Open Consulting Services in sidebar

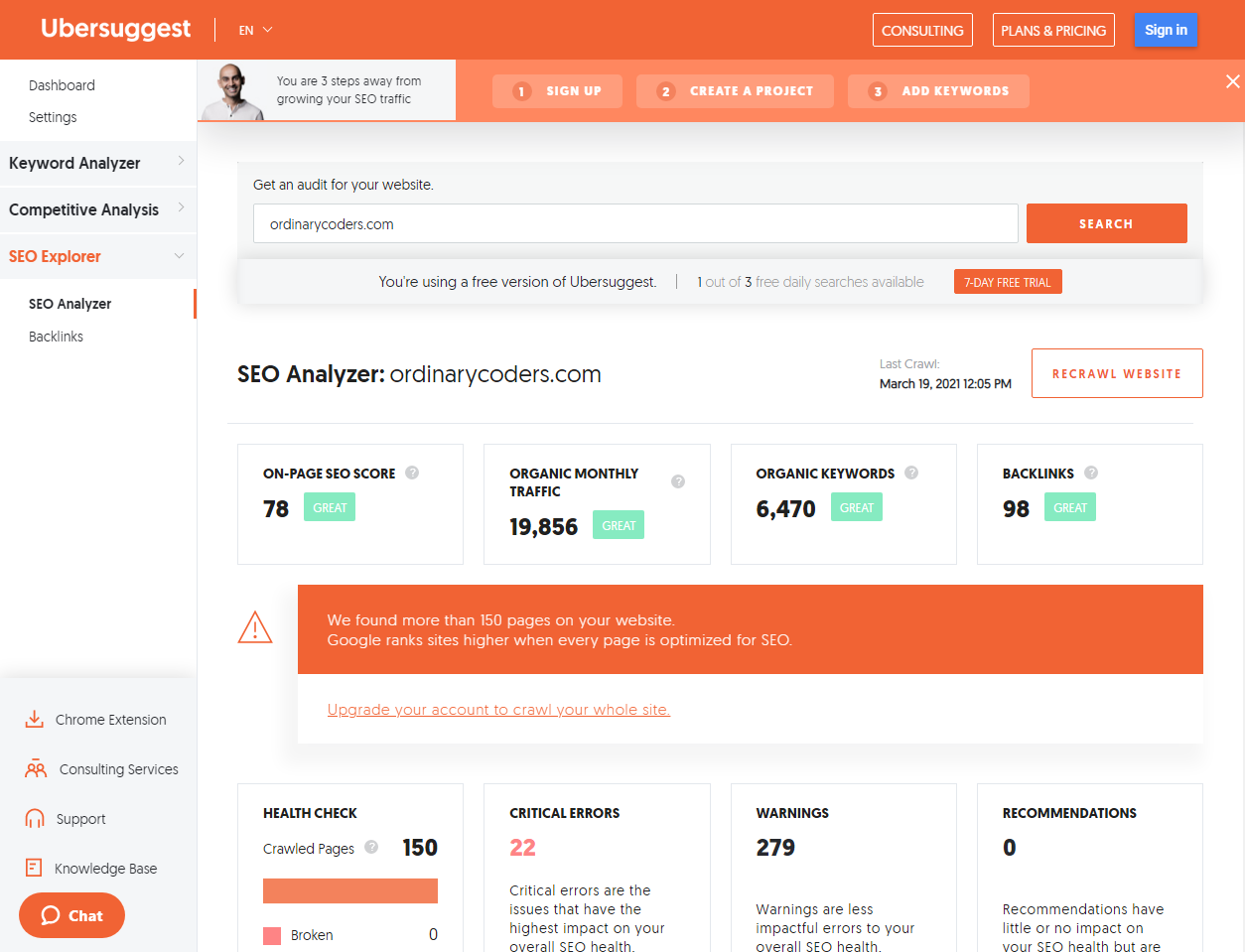(x=119, y=769)
